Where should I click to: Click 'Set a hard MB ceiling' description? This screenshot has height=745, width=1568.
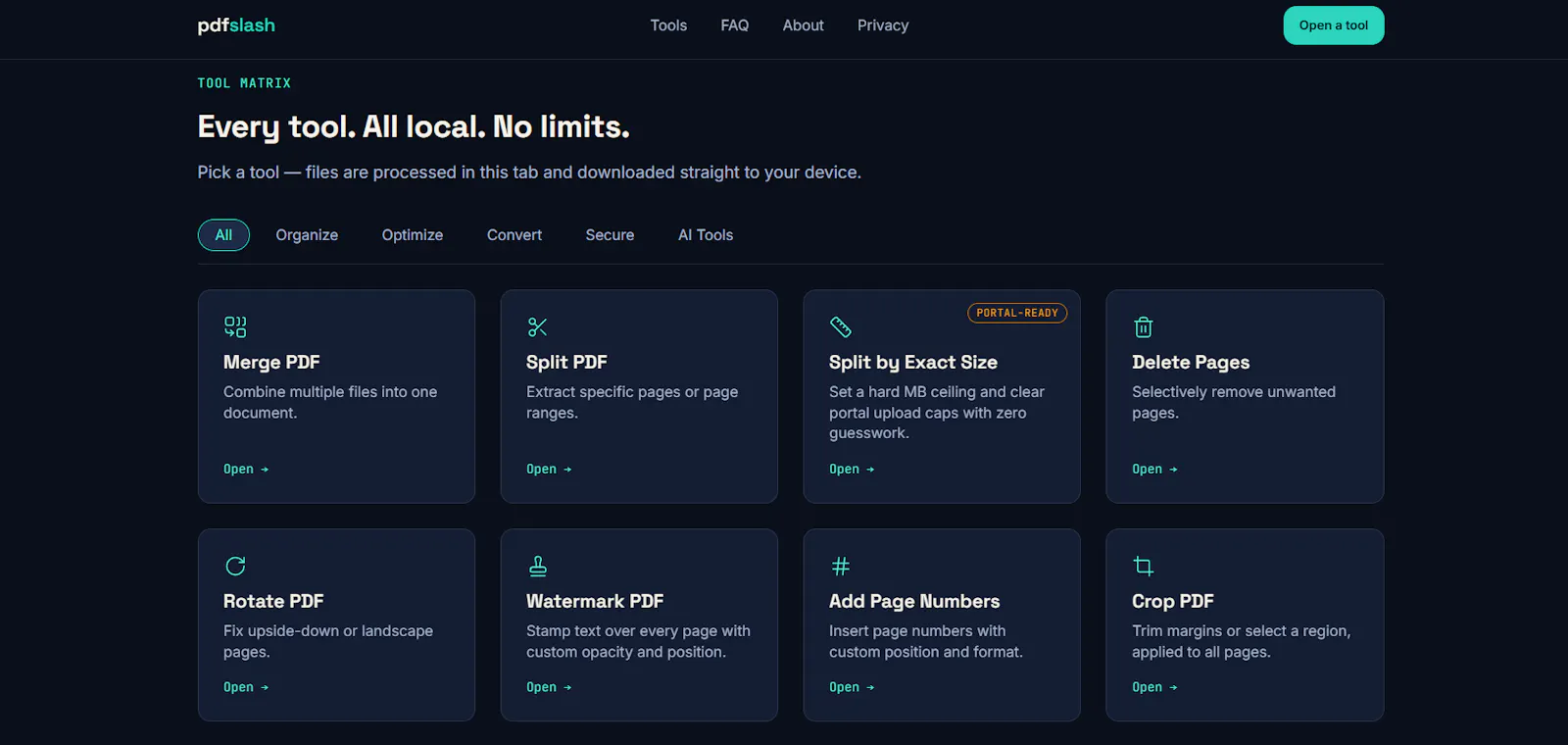pos(937,412)
